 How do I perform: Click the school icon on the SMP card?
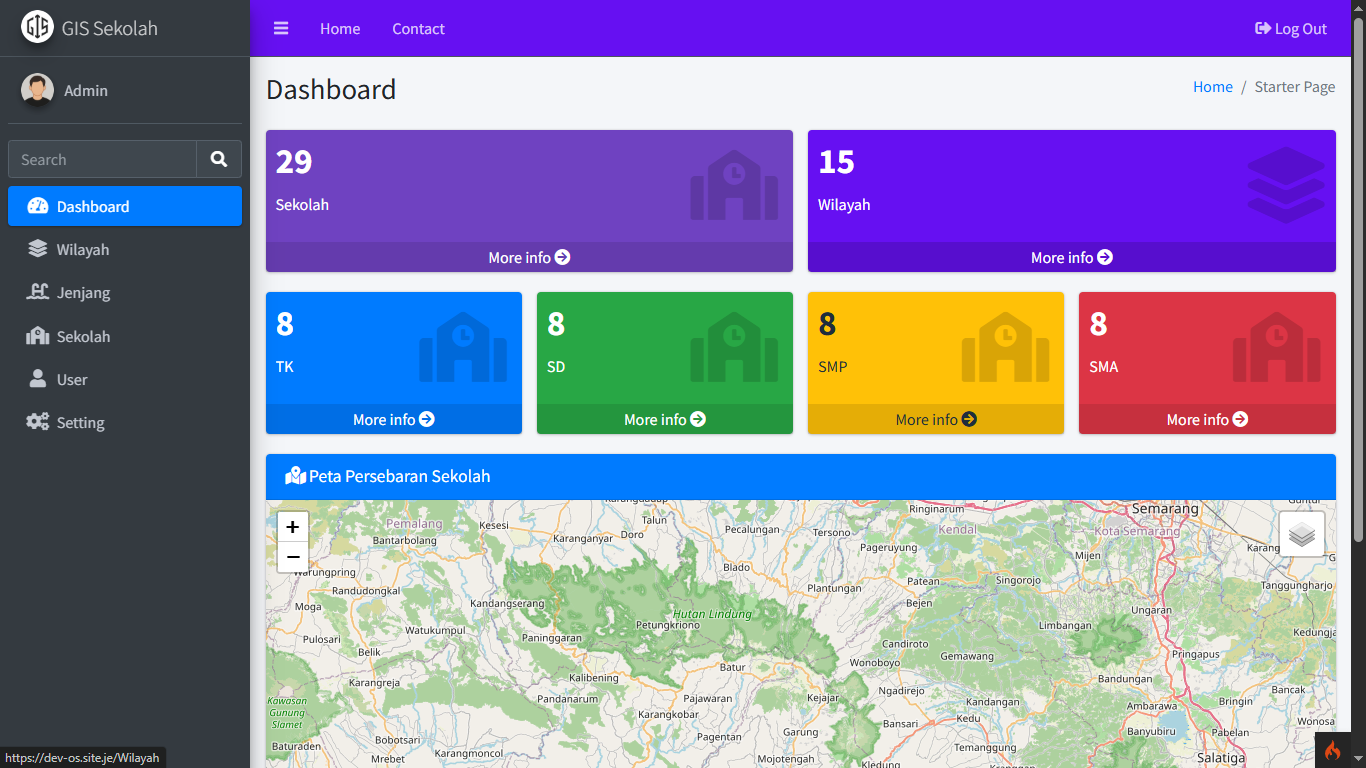click(1005, 347)
